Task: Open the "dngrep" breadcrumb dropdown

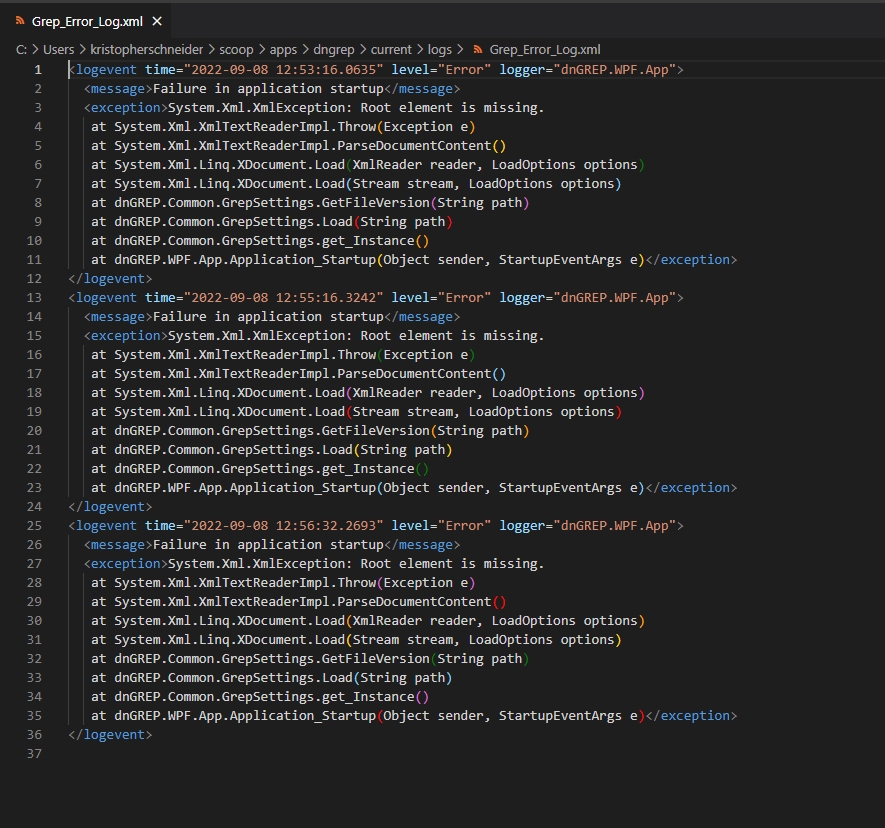Action: coord(334,49)
